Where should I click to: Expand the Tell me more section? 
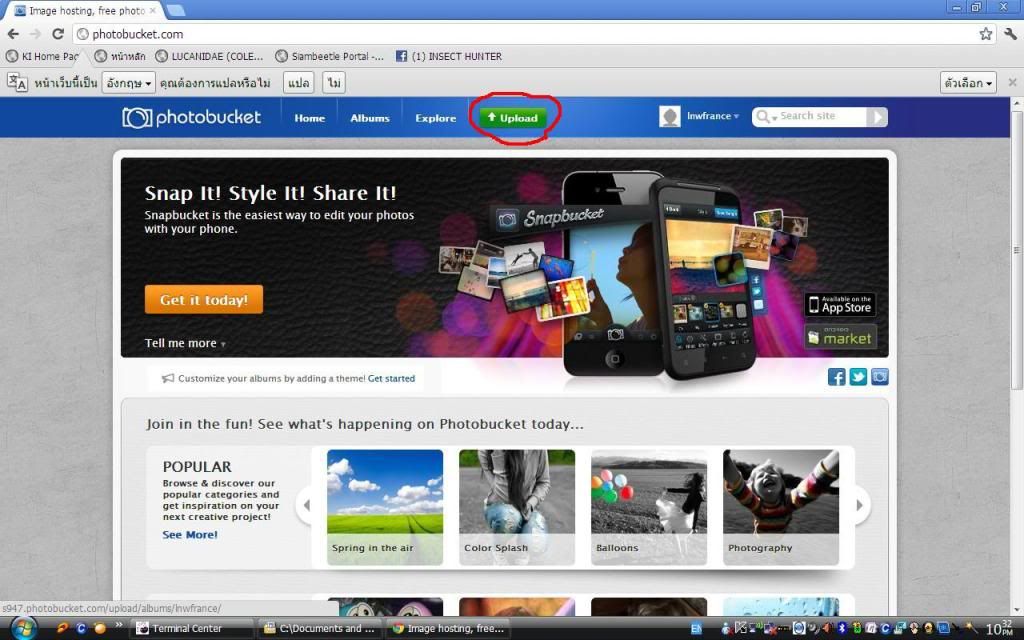coord(185,343)
